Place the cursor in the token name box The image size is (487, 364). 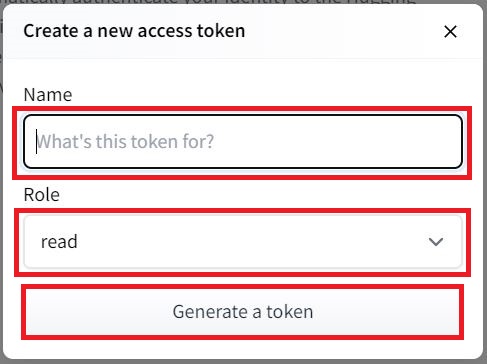coord(243,141)
